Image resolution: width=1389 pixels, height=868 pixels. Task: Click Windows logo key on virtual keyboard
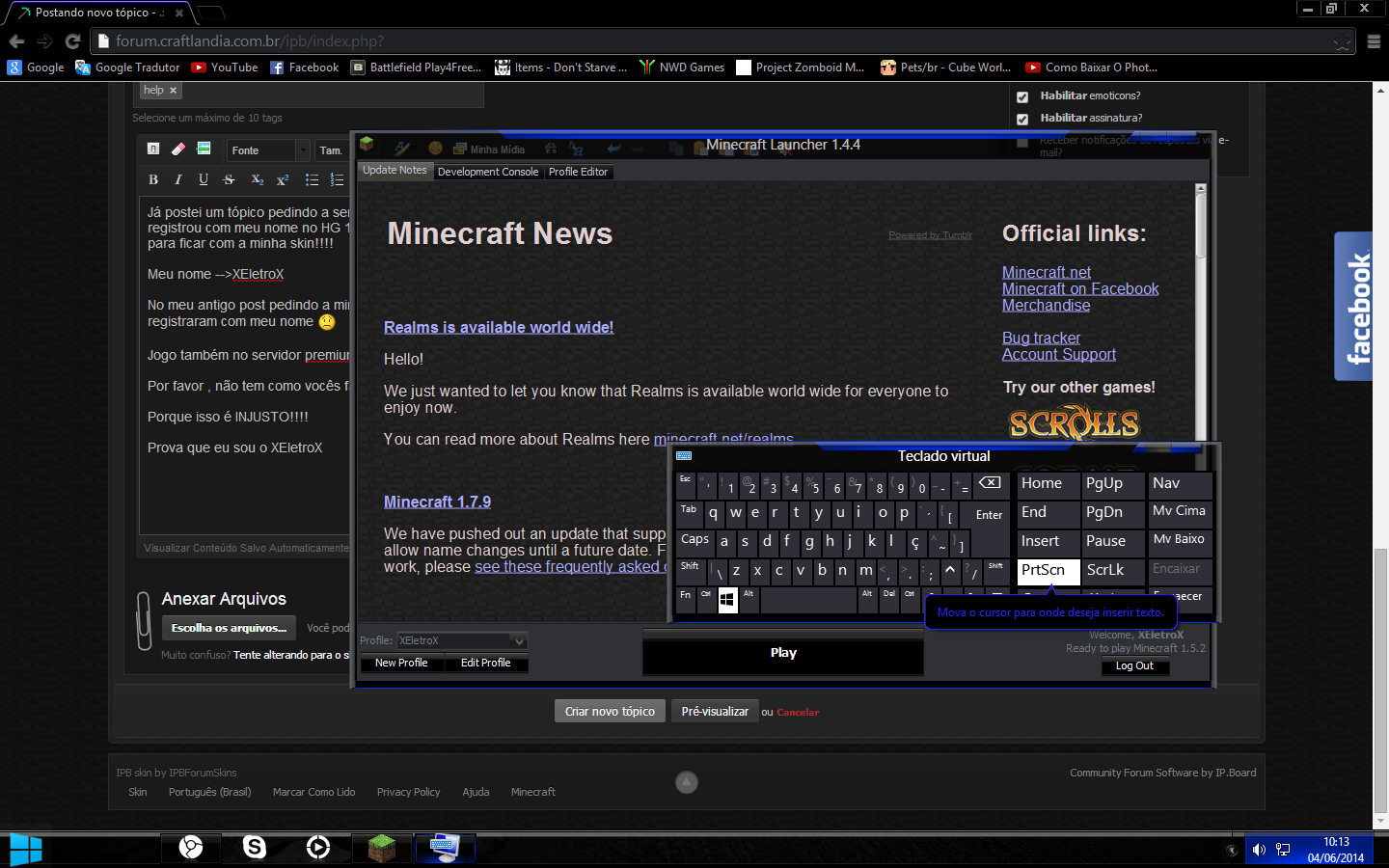[727, 600]
